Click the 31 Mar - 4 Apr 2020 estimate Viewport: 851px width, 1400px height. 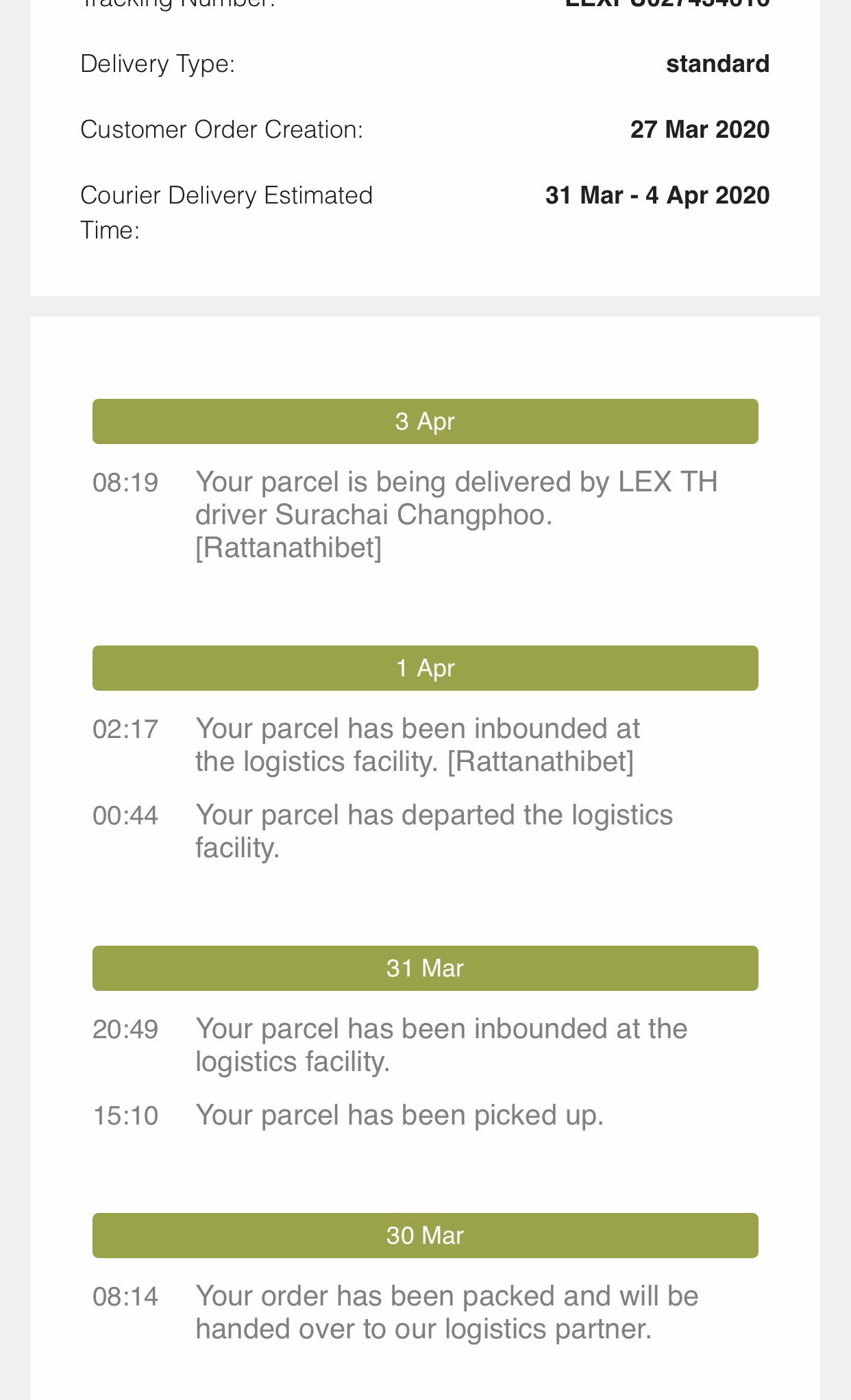pos(657,195)
